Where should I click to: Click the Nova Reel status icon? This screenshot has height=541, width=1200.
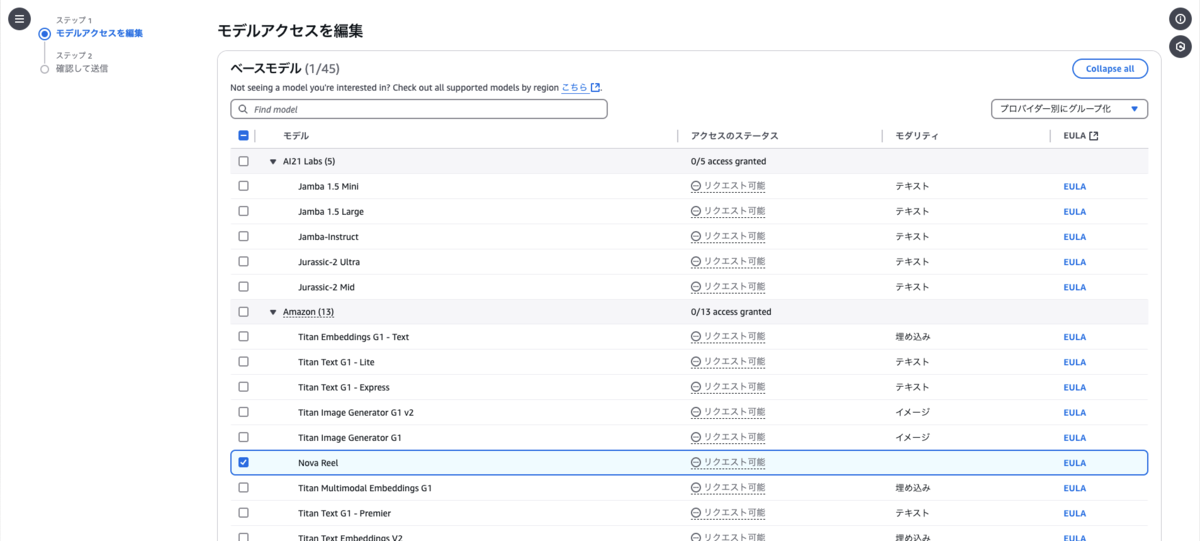tap(696, 463)
